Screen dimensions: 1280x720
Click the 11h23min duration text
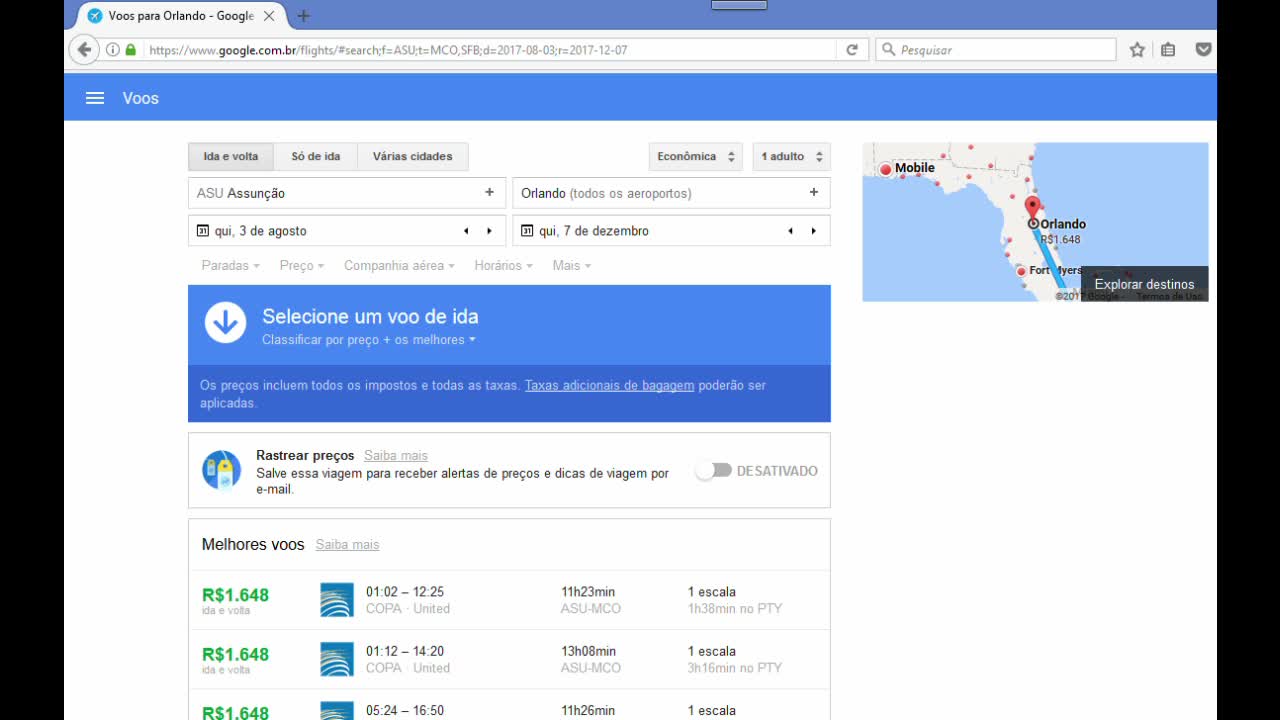pos(588,592)
